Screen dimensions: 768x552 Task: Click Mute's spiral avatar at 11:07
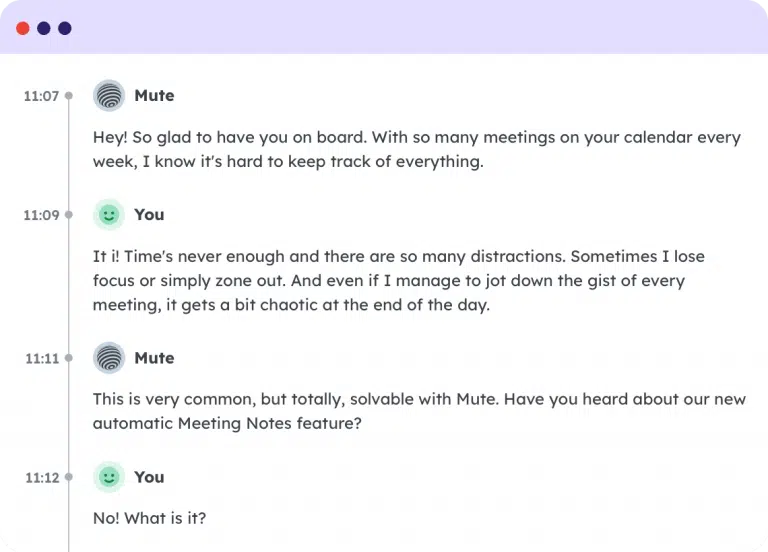click(109, 96)
